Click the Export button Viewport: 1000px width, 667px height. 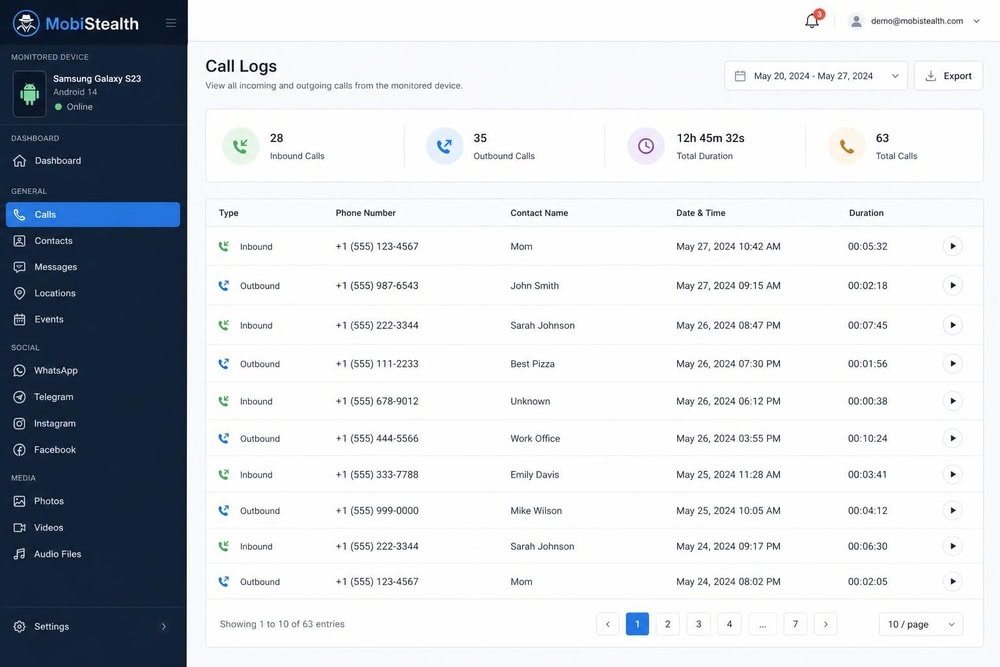point(948,76)
